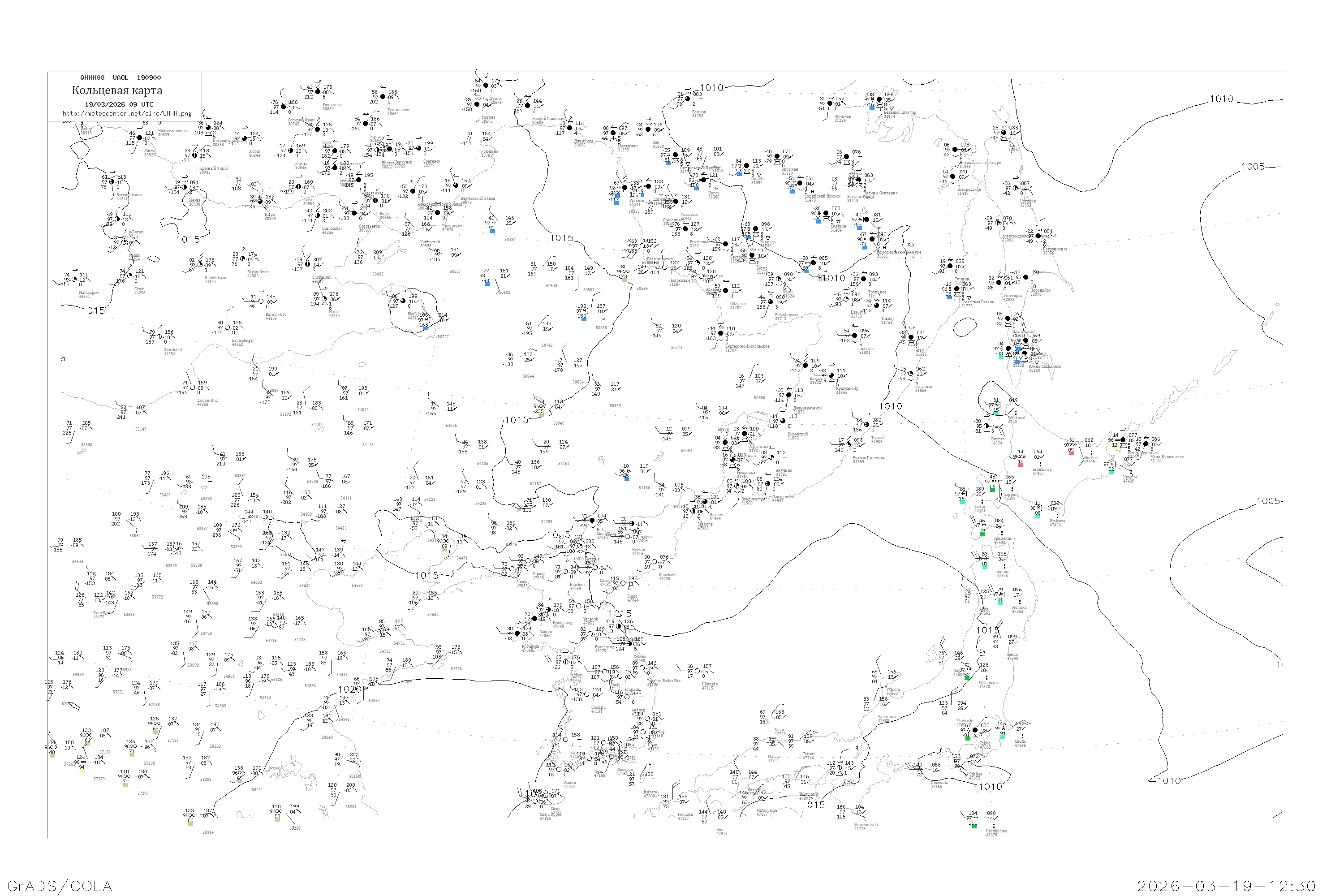Viewport: 1344px width, 896px height.
Task: Click the Wakkanai 47401 station label
Action: 1017,419
